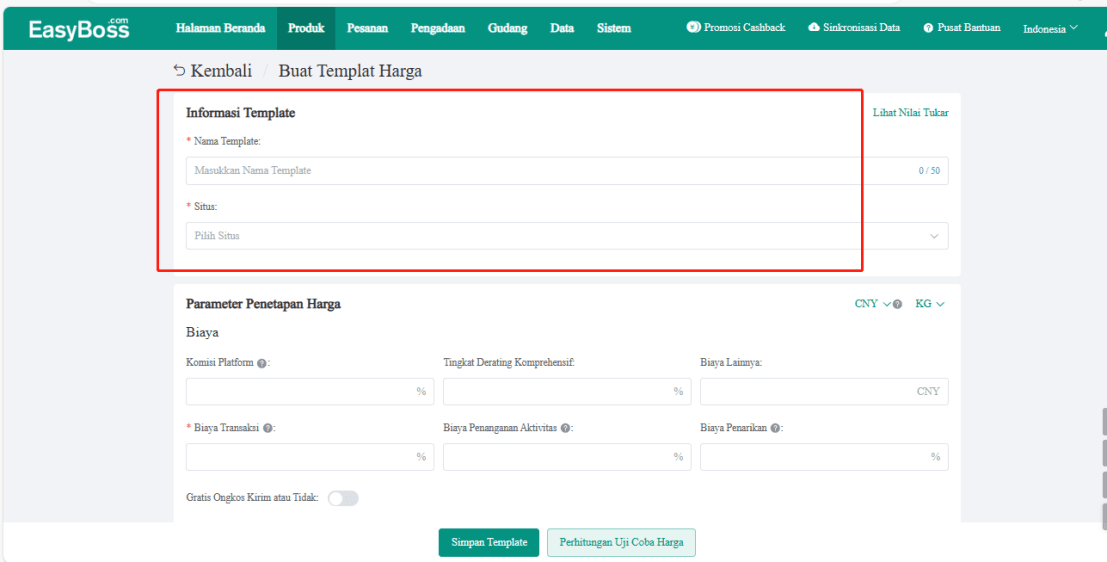Image resolution: width=1107 pixels, height=562 pixels.
Task: Focus the Nama Template input field
Action: pos(567,171)
